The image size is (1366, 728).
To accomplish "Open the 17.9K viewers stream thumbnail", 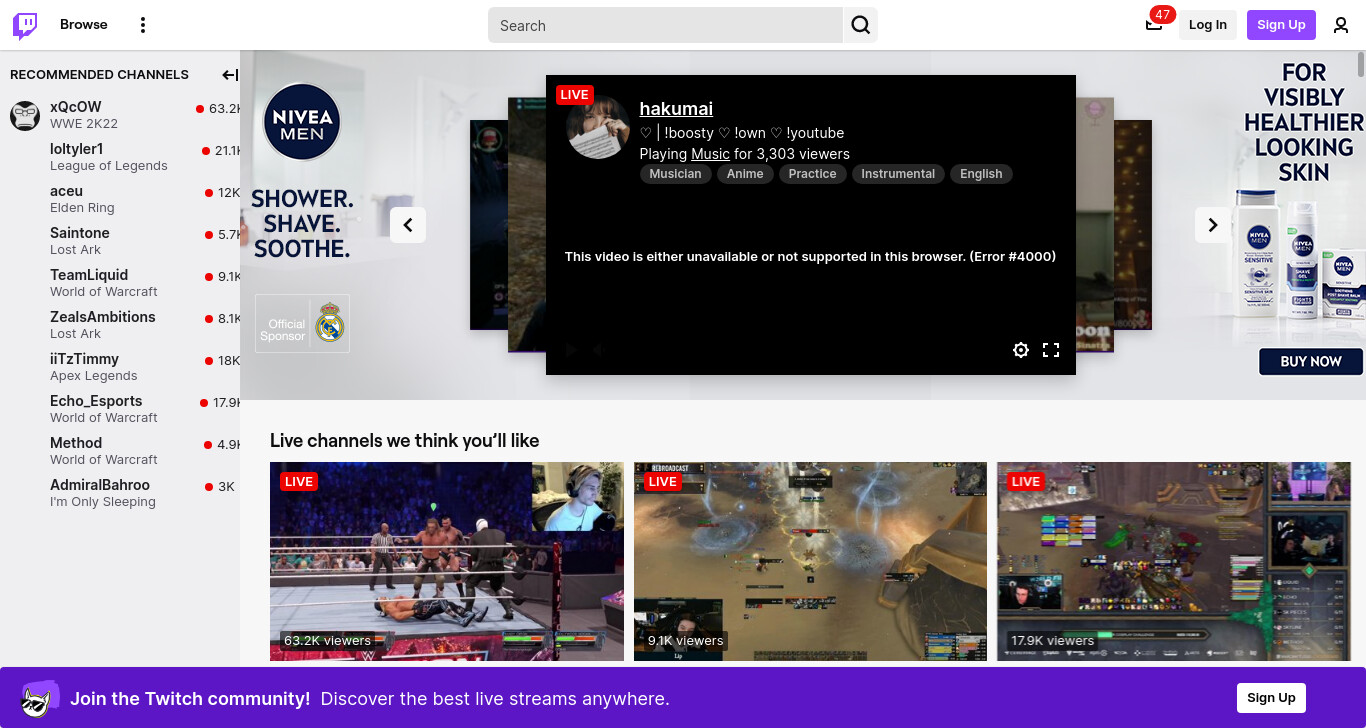I will (x=1174, y=561).
